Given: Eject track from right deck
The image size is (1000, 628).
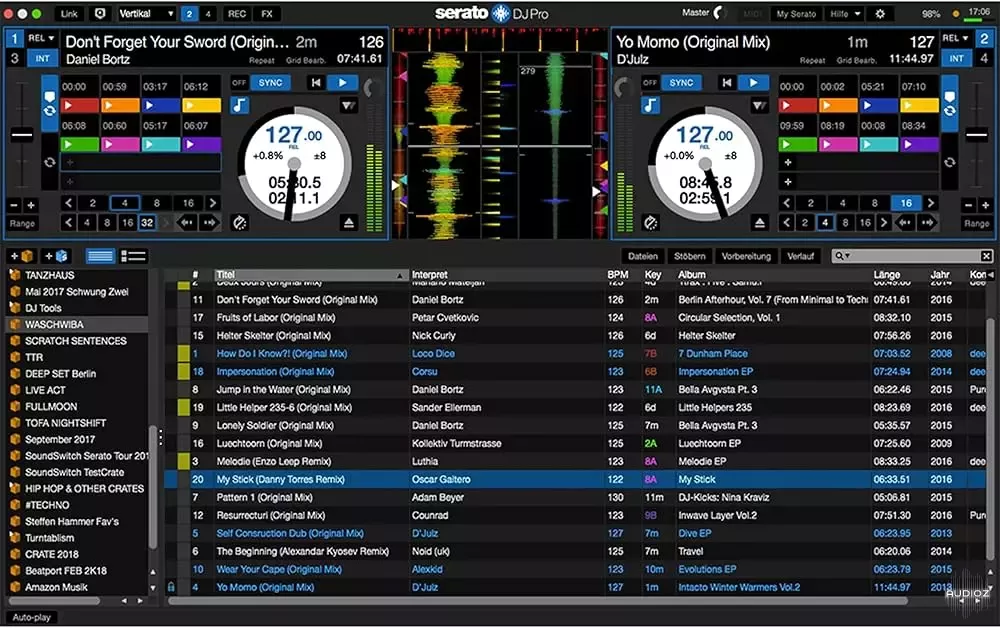Looking at the screenshot, I should click(x=759, y=223).
